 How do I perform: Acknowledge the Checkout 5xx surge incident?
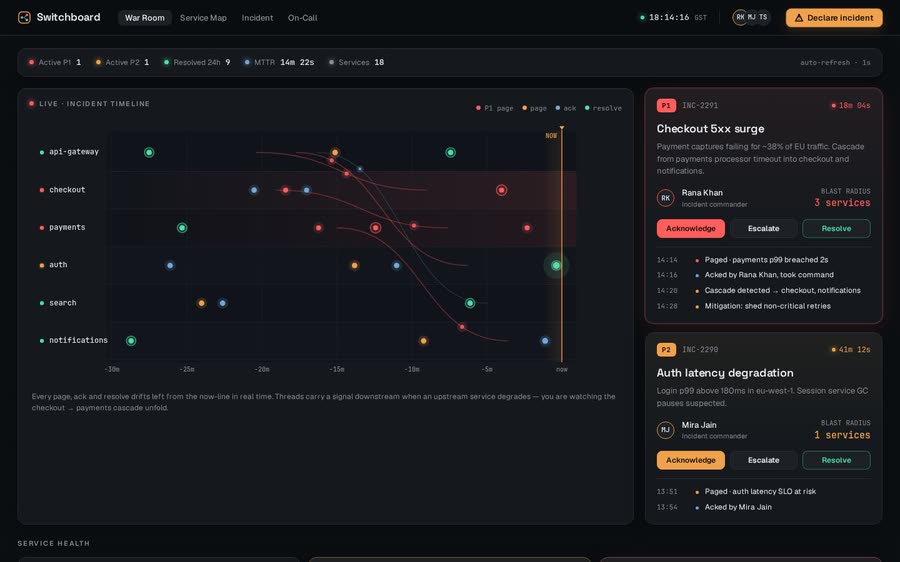[690, 228]
